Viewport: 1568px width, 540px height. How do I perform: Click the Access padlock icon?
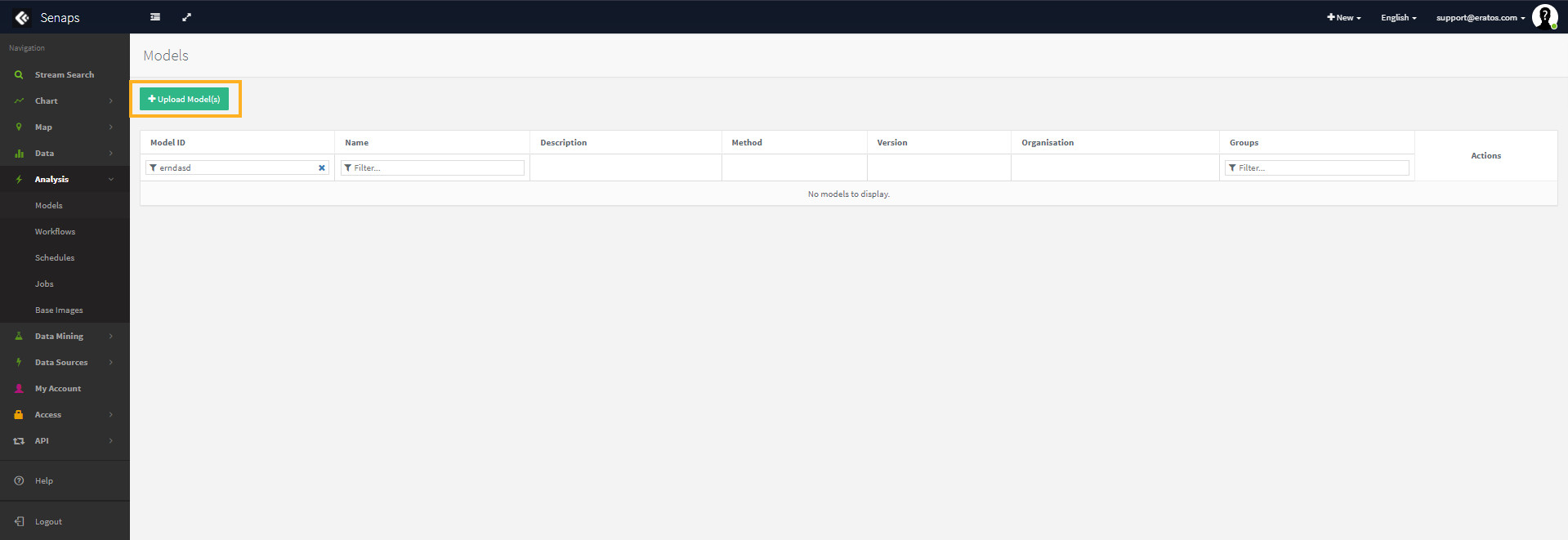pyautogui.click(x=19, y=414)
